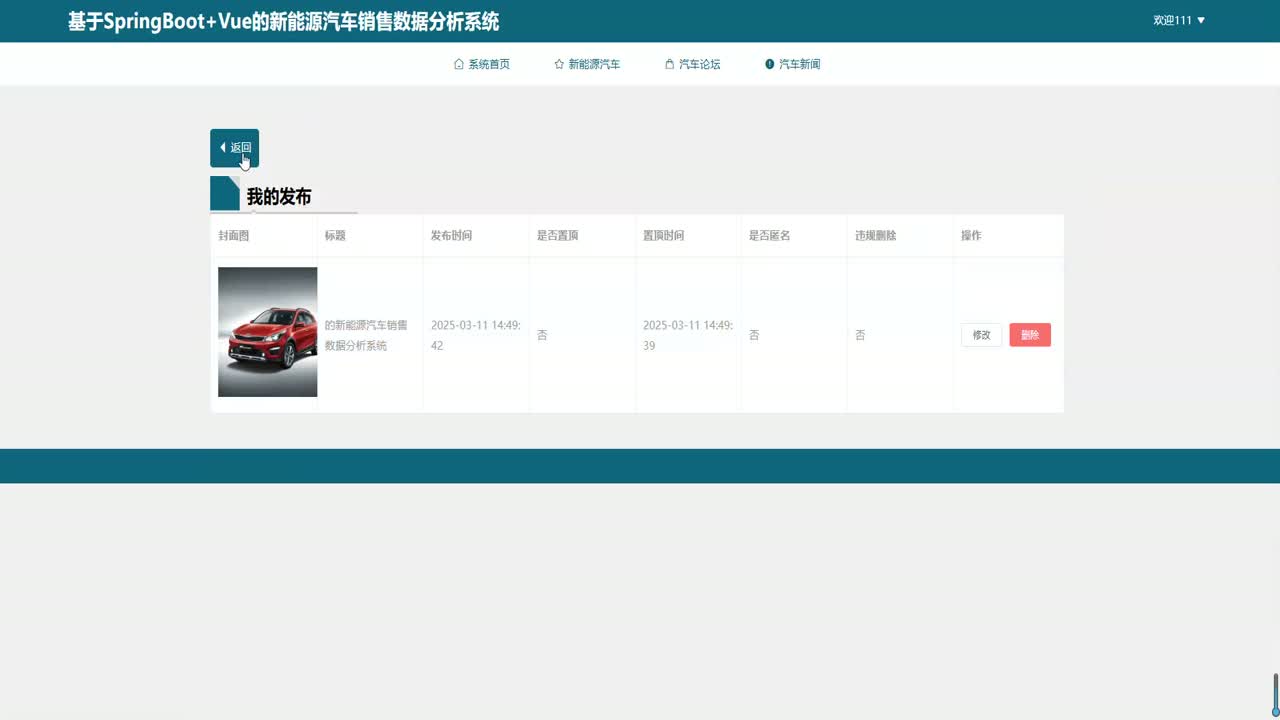Open the 汽车论坛 menu item

coord(692,64)
